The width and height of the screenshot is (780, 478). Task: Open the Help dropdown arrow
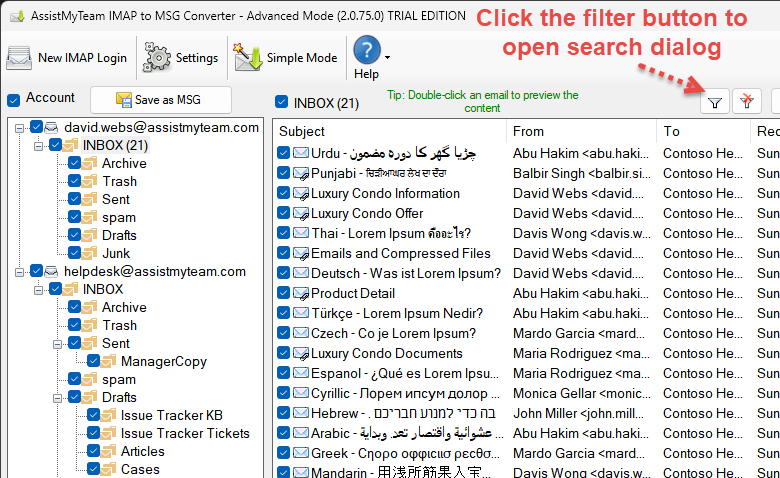(388, 57)
